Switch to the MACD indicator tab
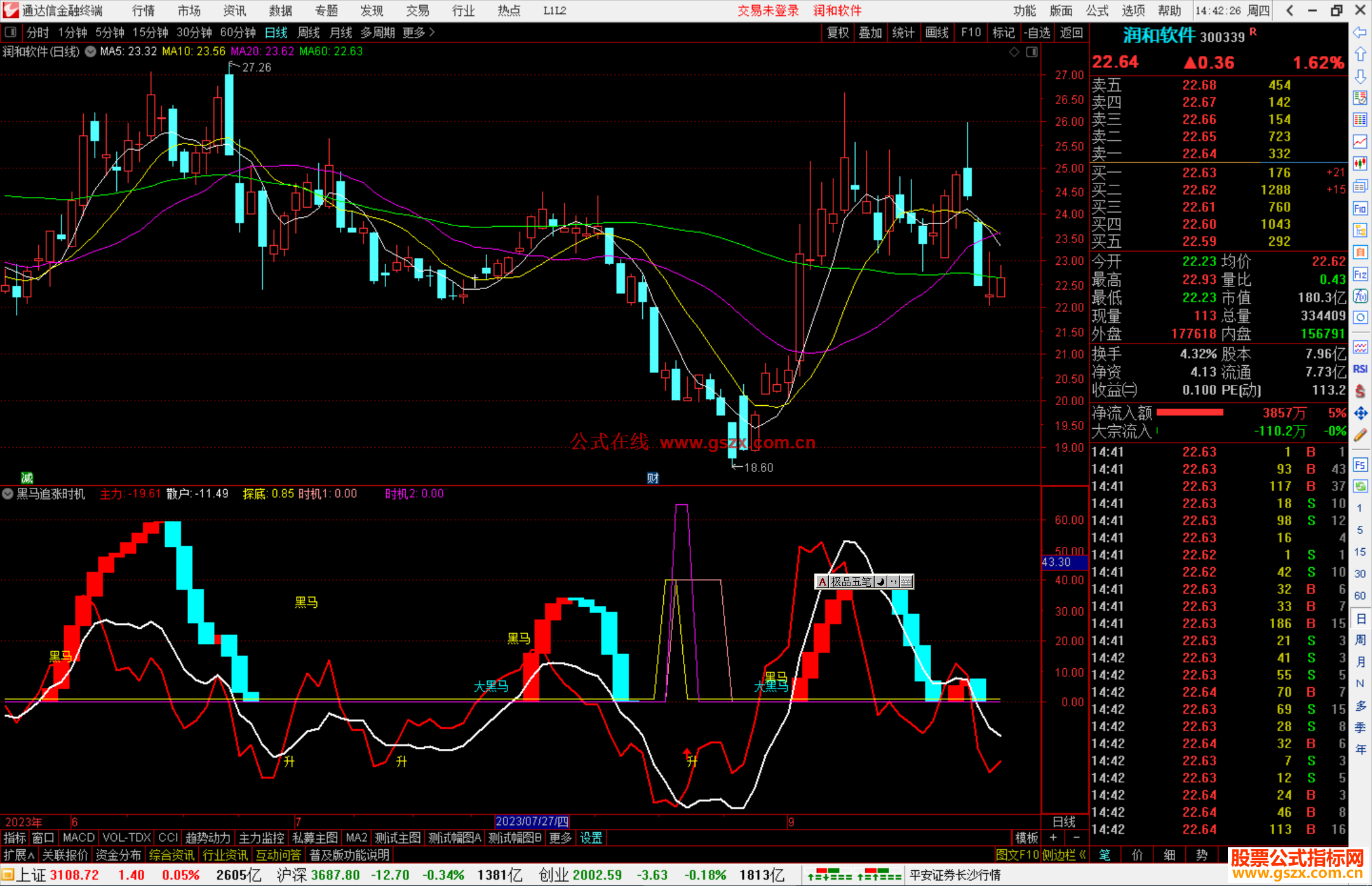This screenshot has height=886, width=1372. coord(79,838)
